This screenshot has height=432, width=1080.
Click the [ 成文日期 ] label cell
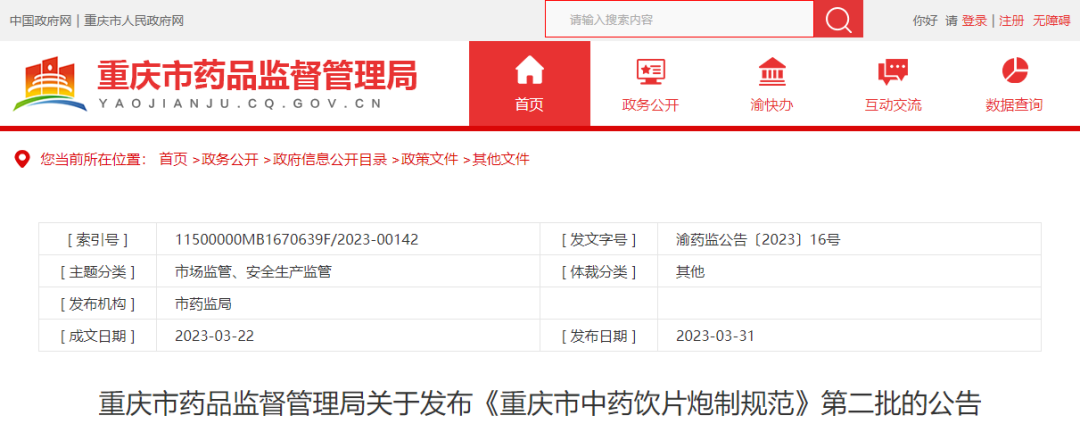[x=98, y=336]
